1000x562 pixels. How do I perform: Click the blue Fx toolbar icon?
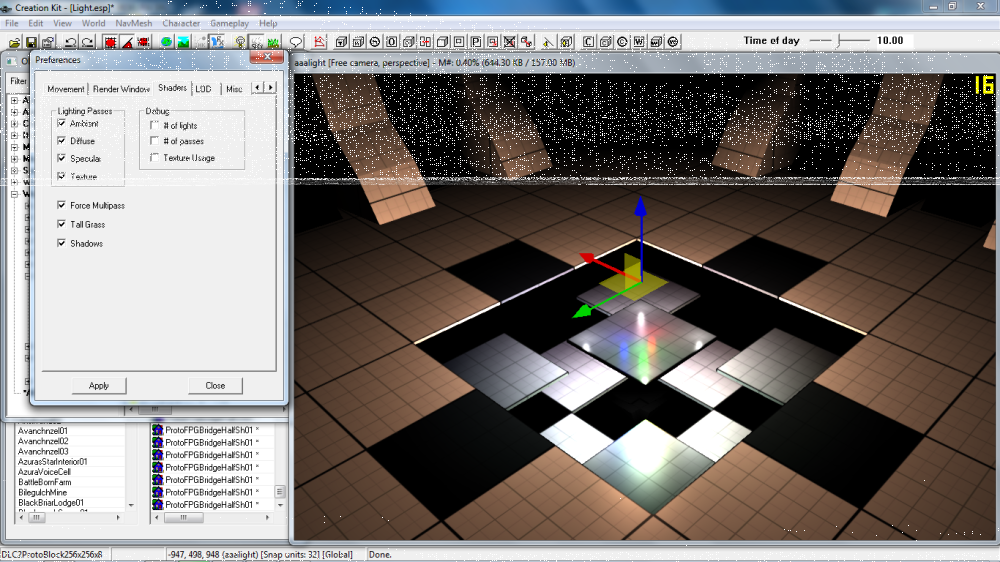pos(217,42)
